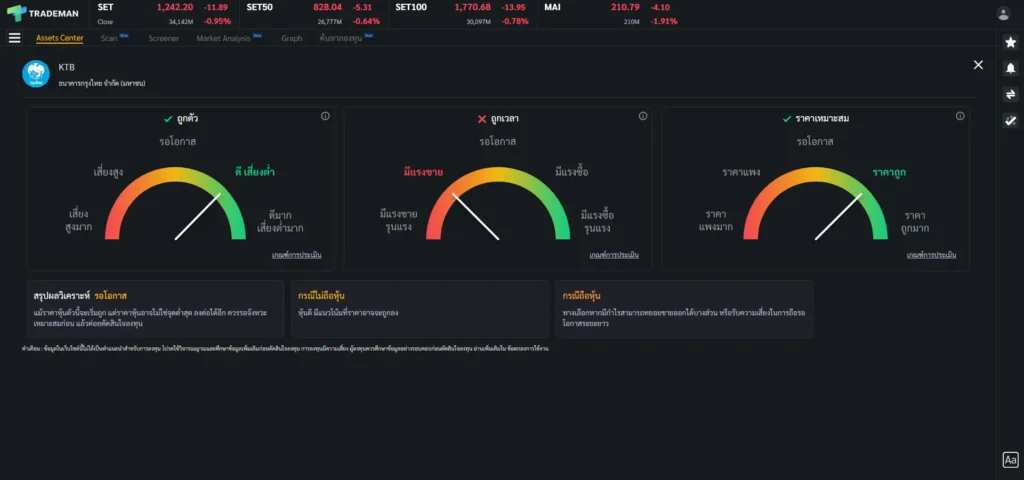Click MAI index value 210.79

point(625,7)
